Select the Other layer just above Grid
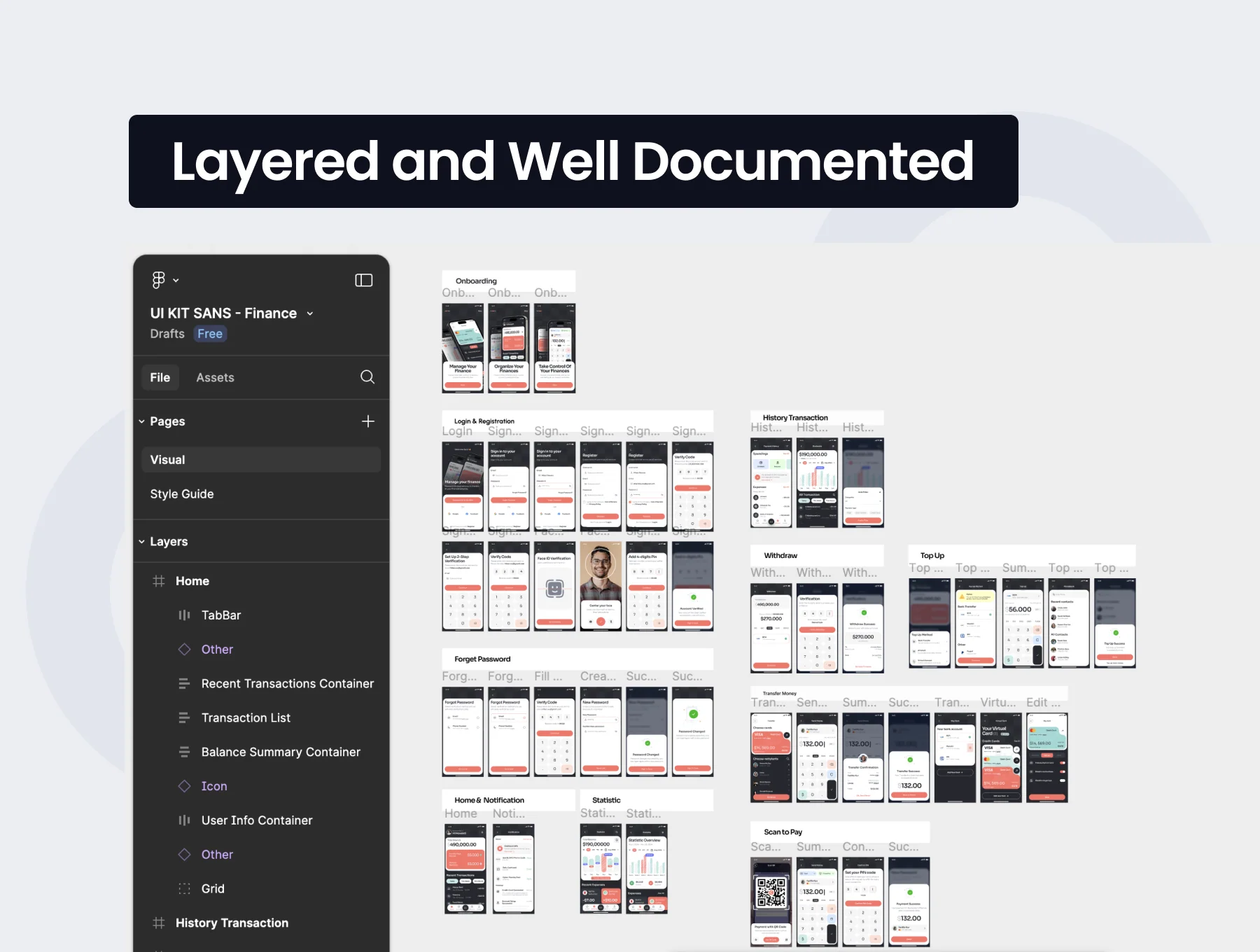The width and height of the screenshot is (1260, 952). [x=217, y=855]
